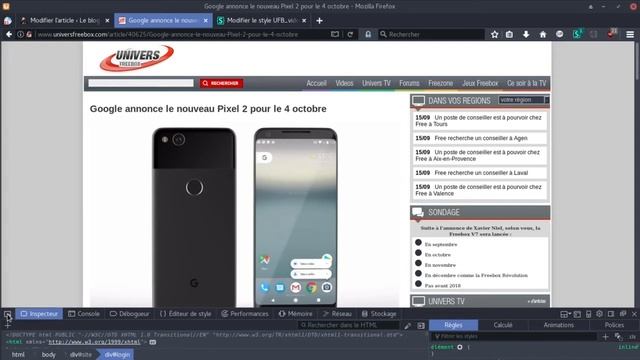
Task: Click the Sondage speech bubbles icon
Action: pyautogui.click(x=418, y=212)
